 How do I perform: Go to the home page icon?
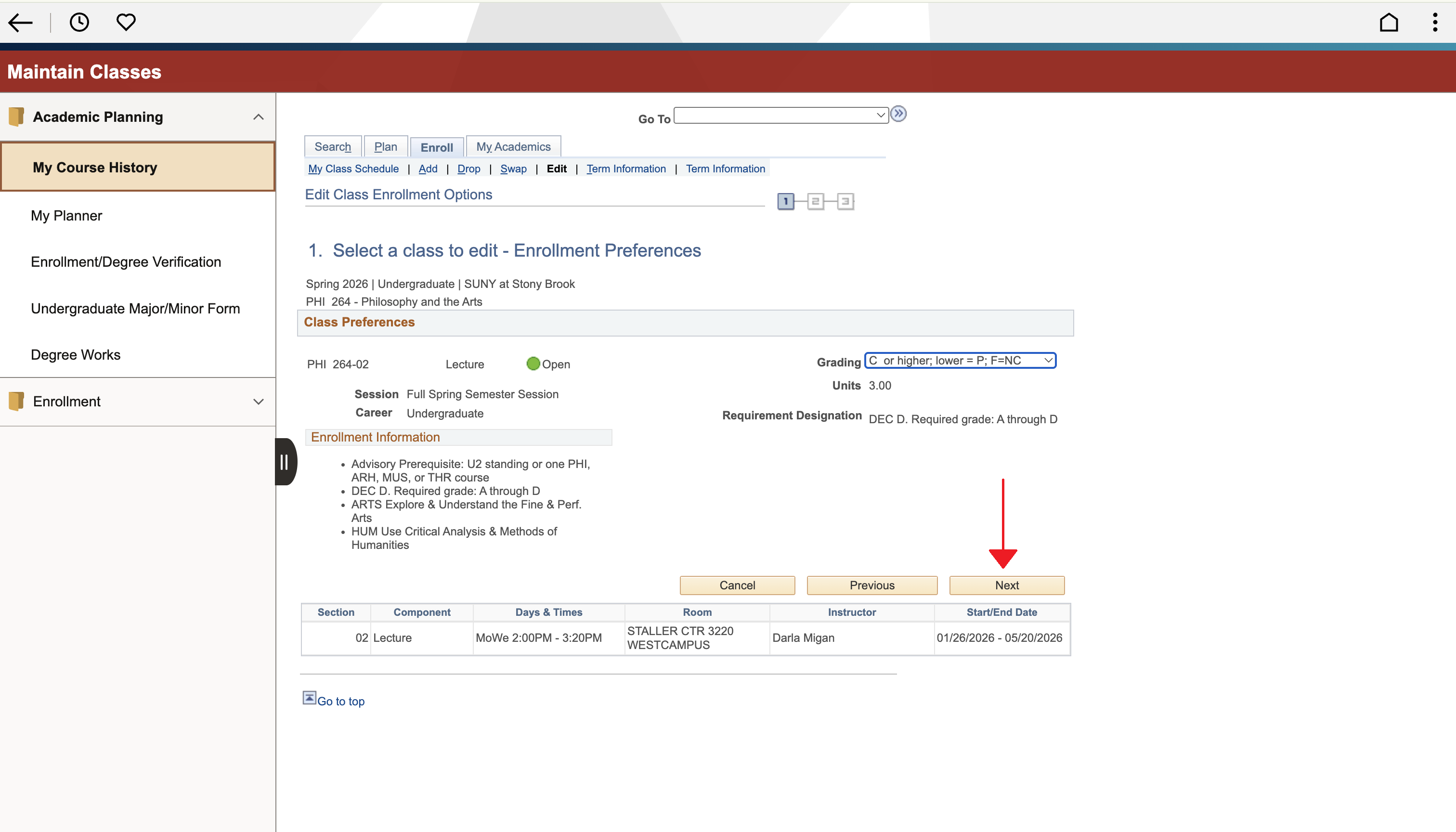(x=1389, y=22)
